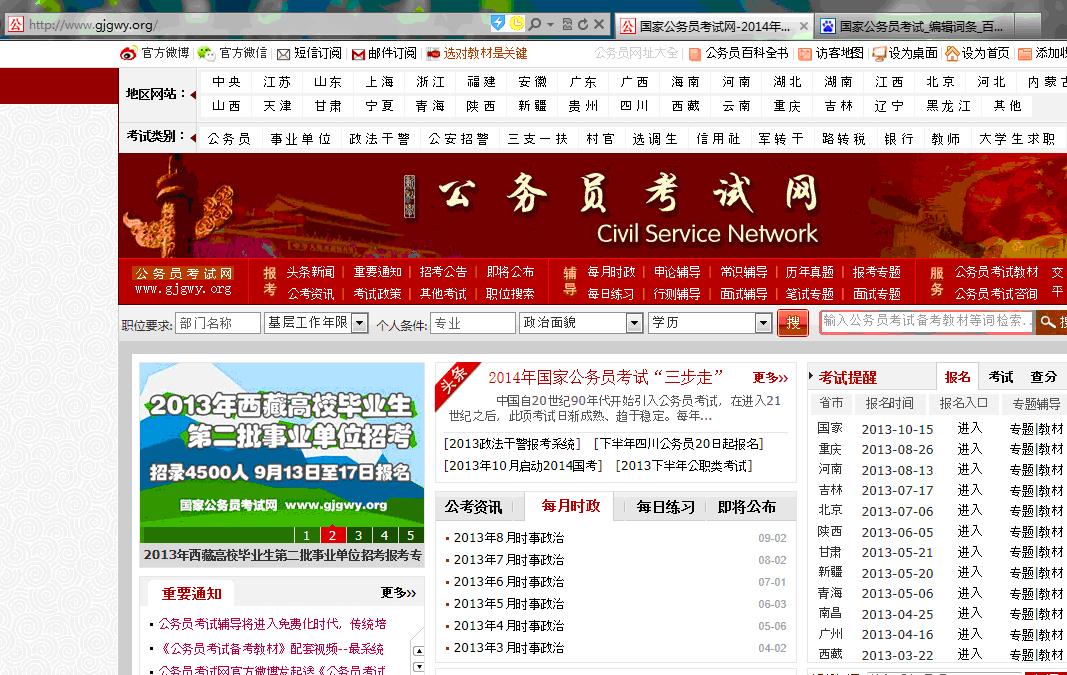Click the browser page refresh icon

tap(583, 23)
